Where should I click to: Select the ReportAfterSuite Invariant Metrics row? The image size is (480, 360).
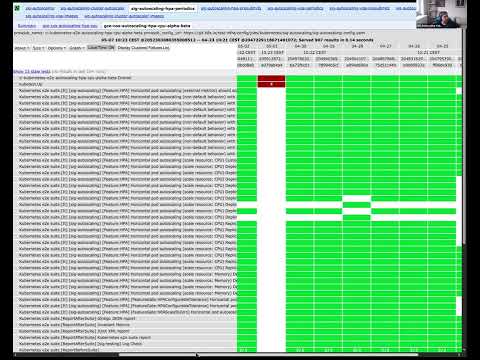[125, 325]
